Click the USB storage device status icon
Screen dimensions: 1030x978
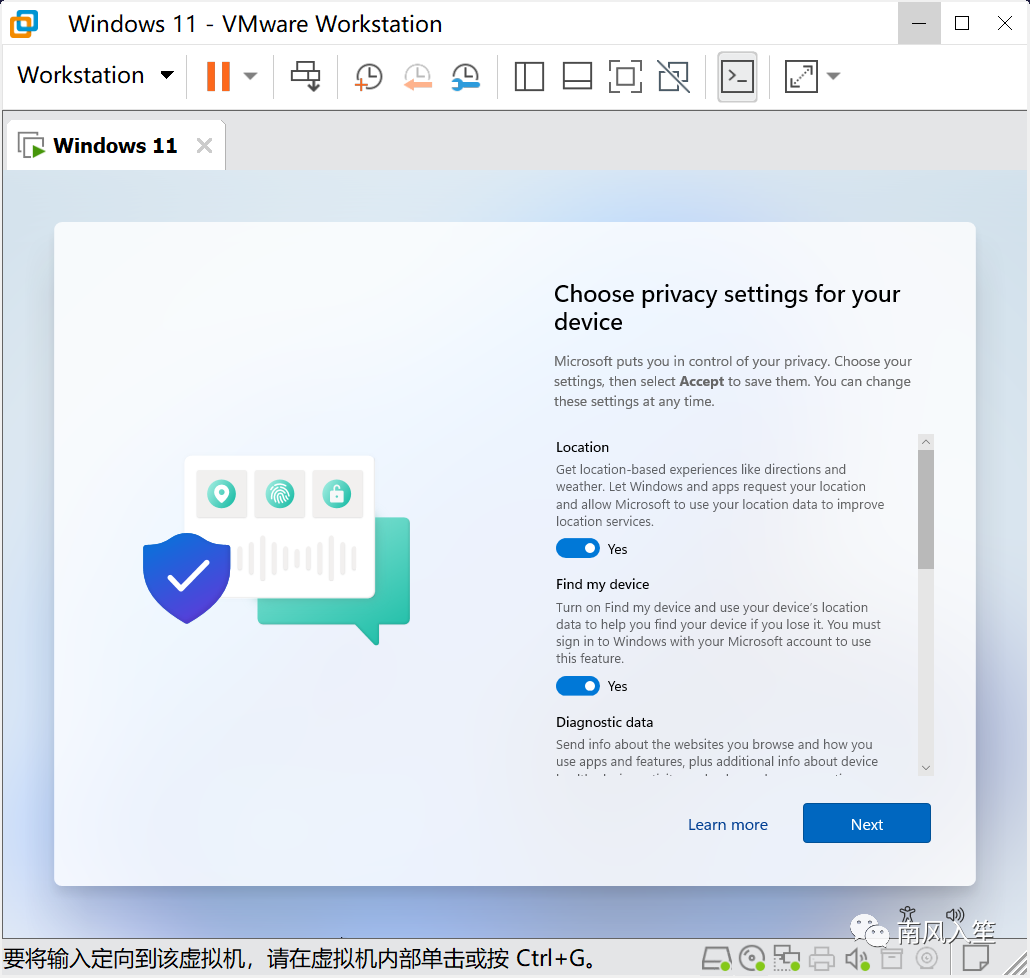click(x=891, y=959)
